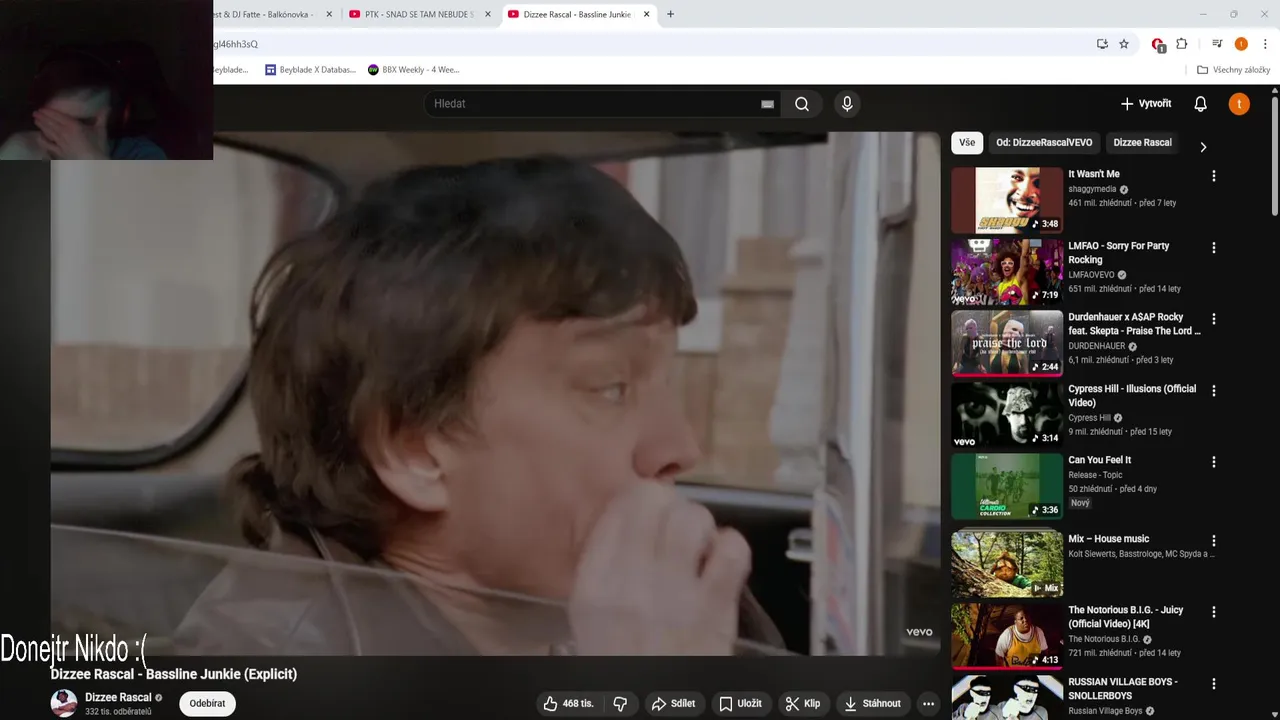Open Chrome three-dot menu
This screenshot has height=720, width=1280.
tap(1265, 44)
